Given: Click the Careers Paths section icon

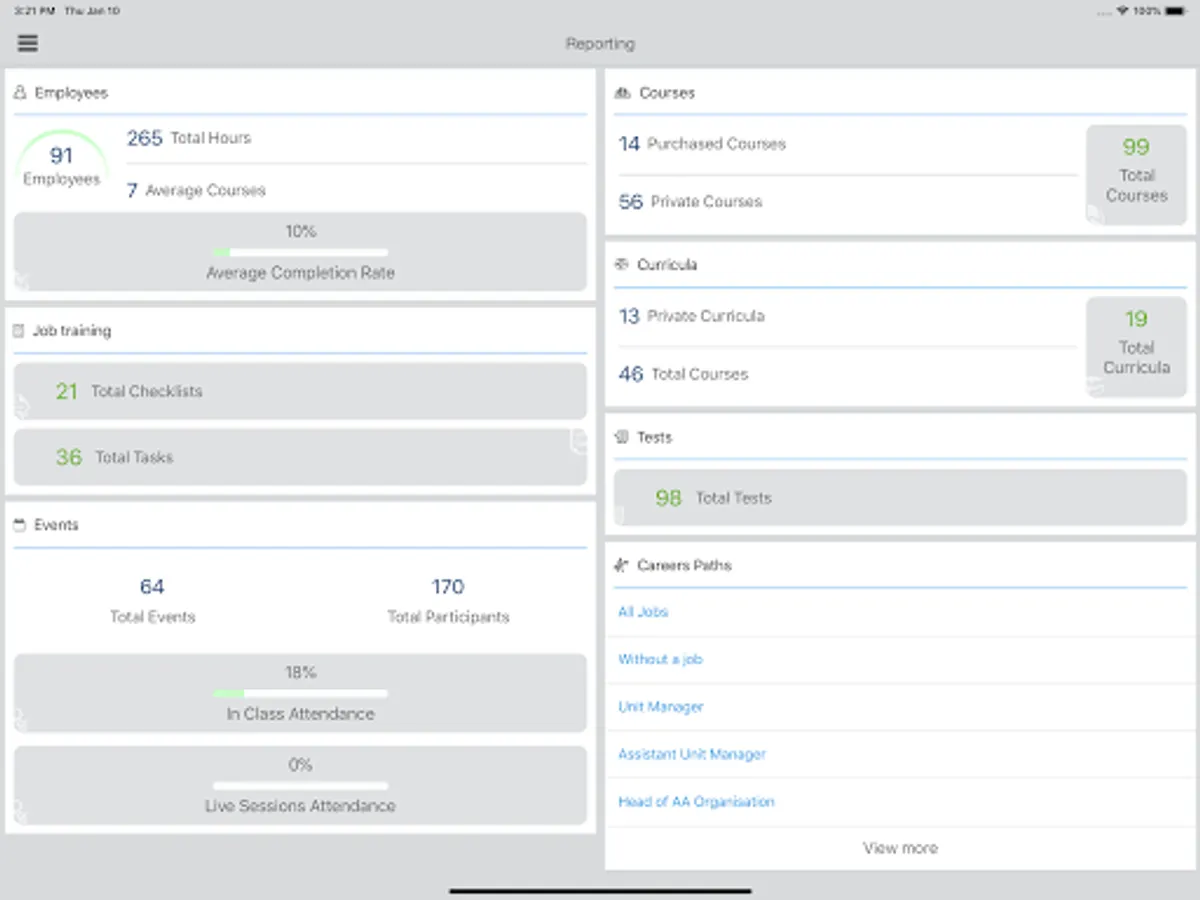Looking at the screenshot, I should coord(621,564).
